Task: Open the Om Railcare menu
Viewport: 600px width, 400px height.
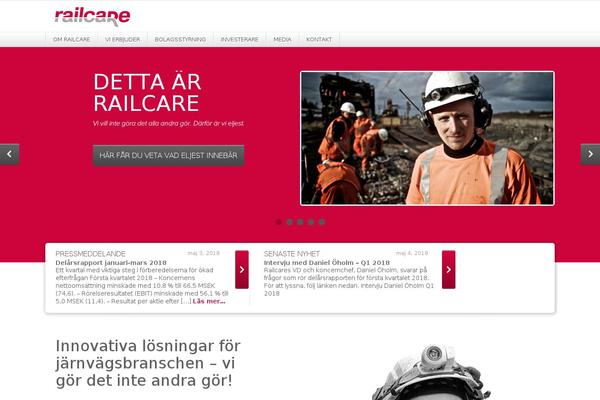Action: point(72,39)
